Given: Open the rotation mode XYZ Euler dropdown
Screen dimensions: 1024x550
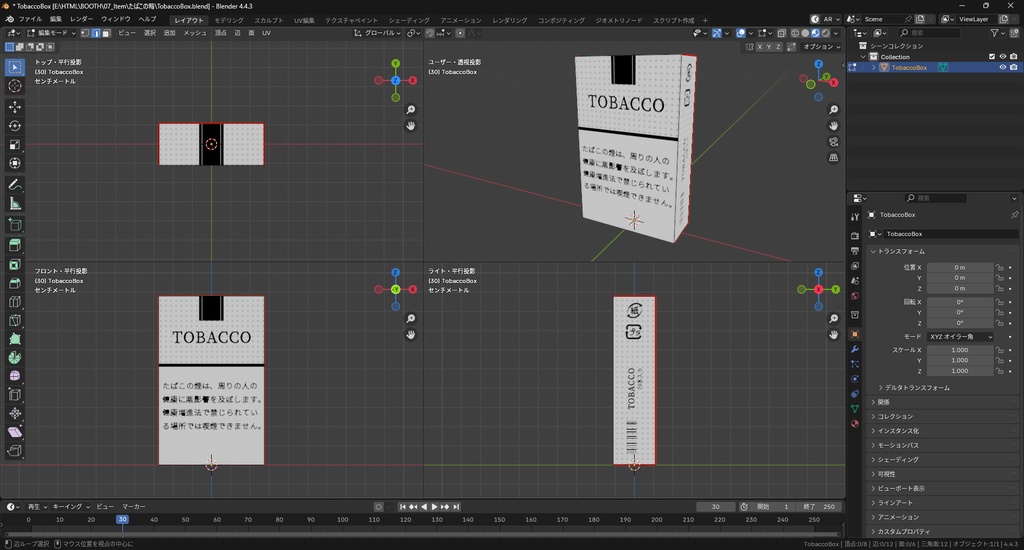Looking at the screenshot, I should click(x=961, y=337).
